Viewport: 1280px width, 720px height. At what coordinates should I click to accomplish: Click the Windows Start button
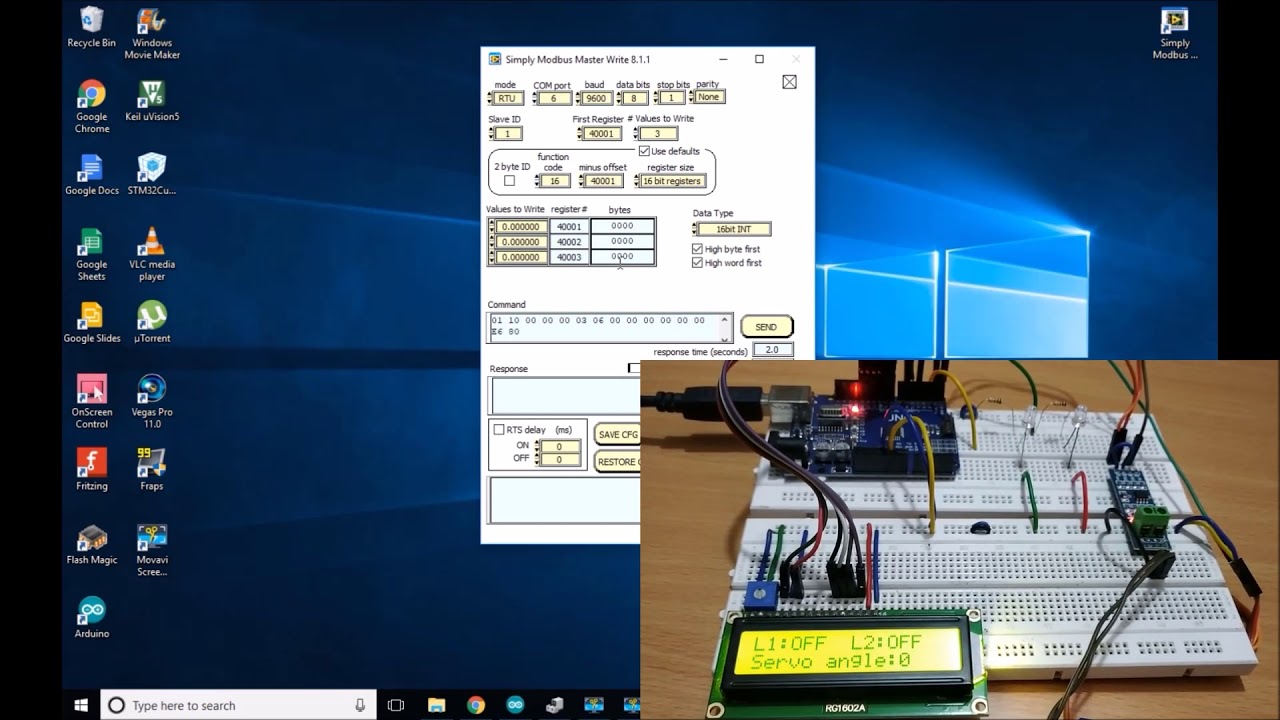[81, 705]
